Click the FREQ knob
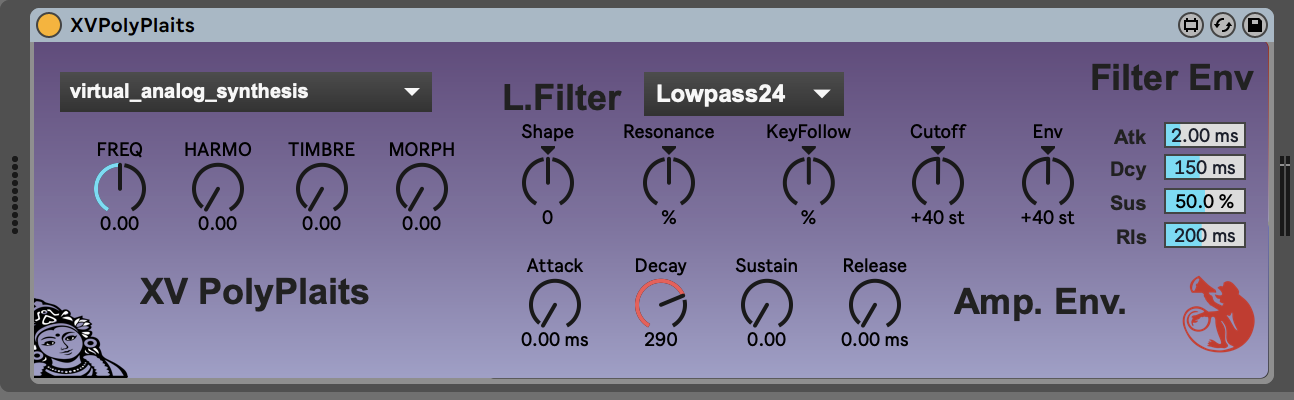1294x400 pixels. coord(120,187)
